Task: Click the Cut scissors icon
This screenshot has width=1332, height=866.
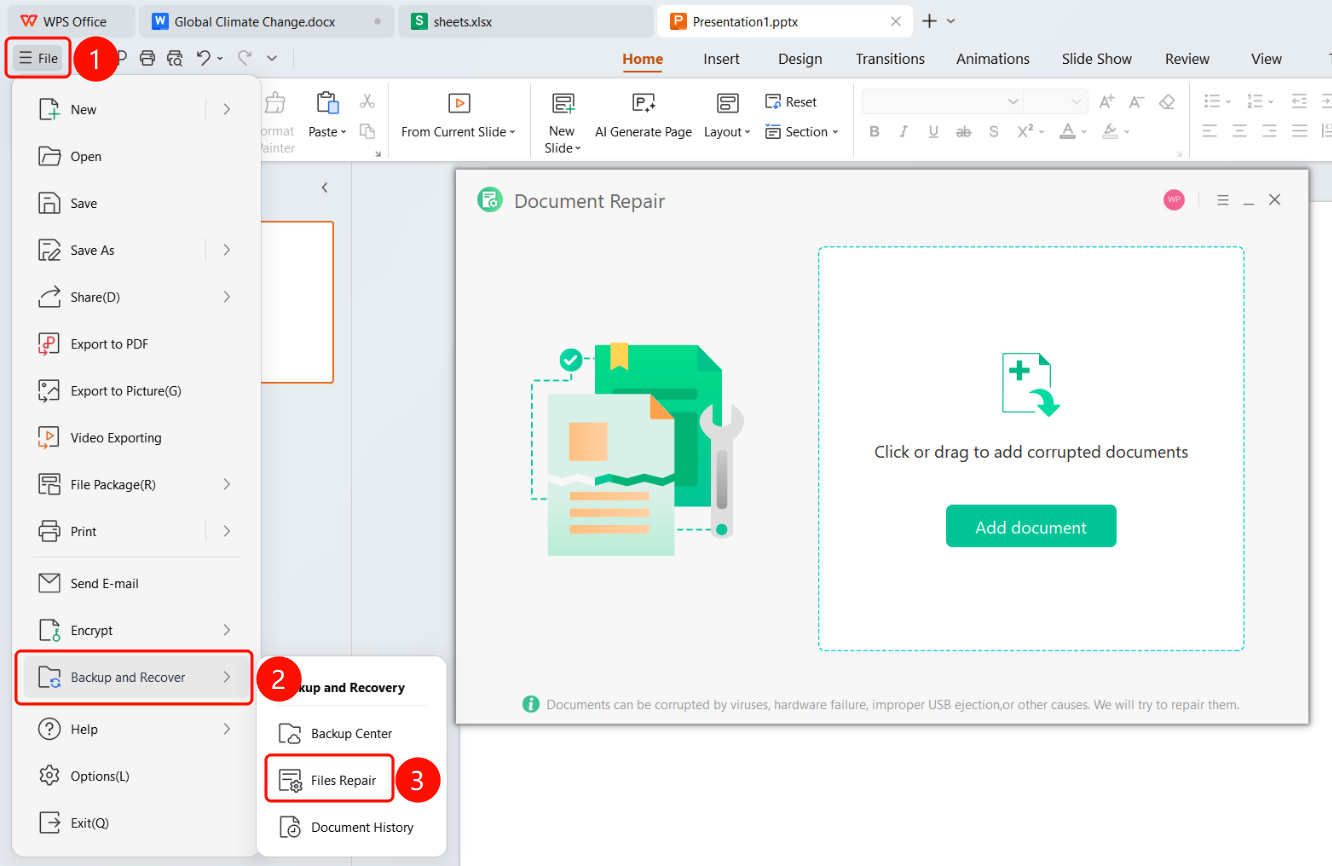Action: (x=367, y=101)
